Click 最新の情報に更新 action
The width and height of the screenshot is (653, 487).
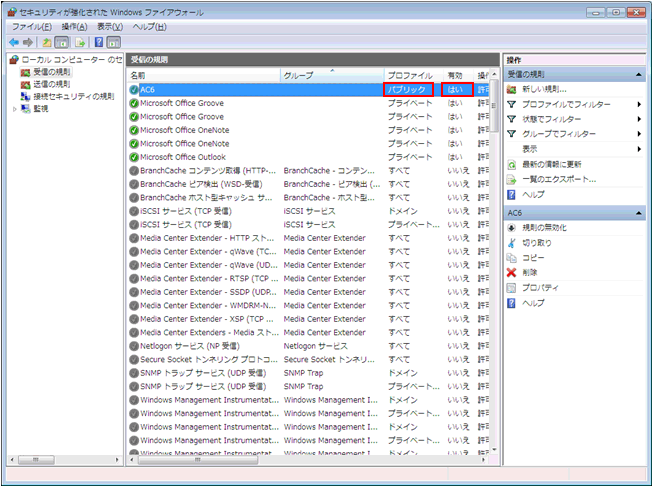[x=552, y=165]
